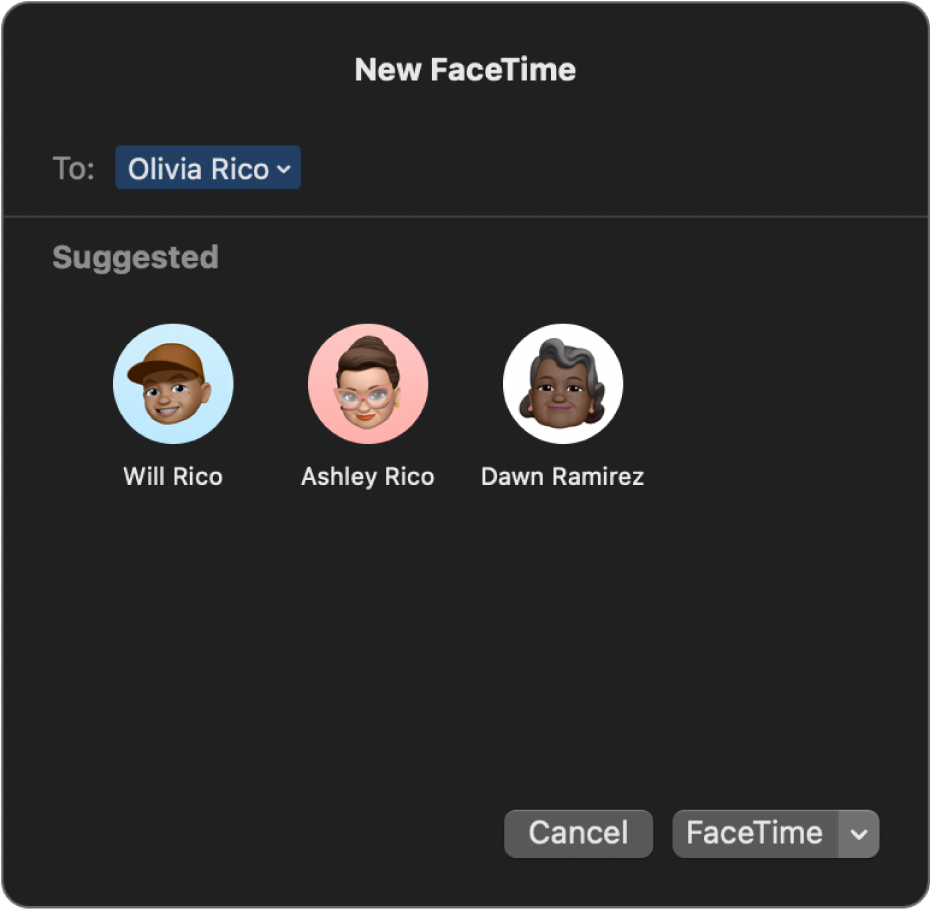The height and width of the screenshot is (910, 932).
Task: Click the blank space right of Dawn Ramirez
Action: point(780,400)
